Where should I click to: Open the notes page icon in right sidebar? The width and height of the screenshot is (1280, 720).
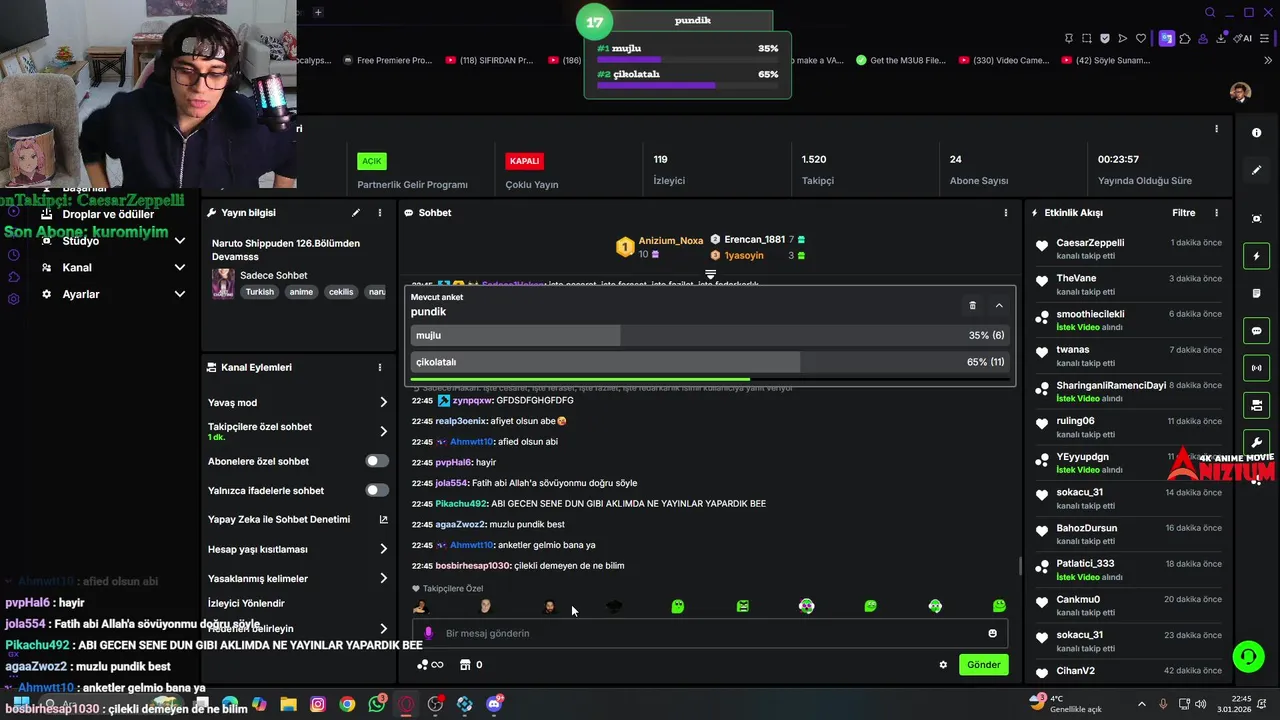(x=1256, y=293)
